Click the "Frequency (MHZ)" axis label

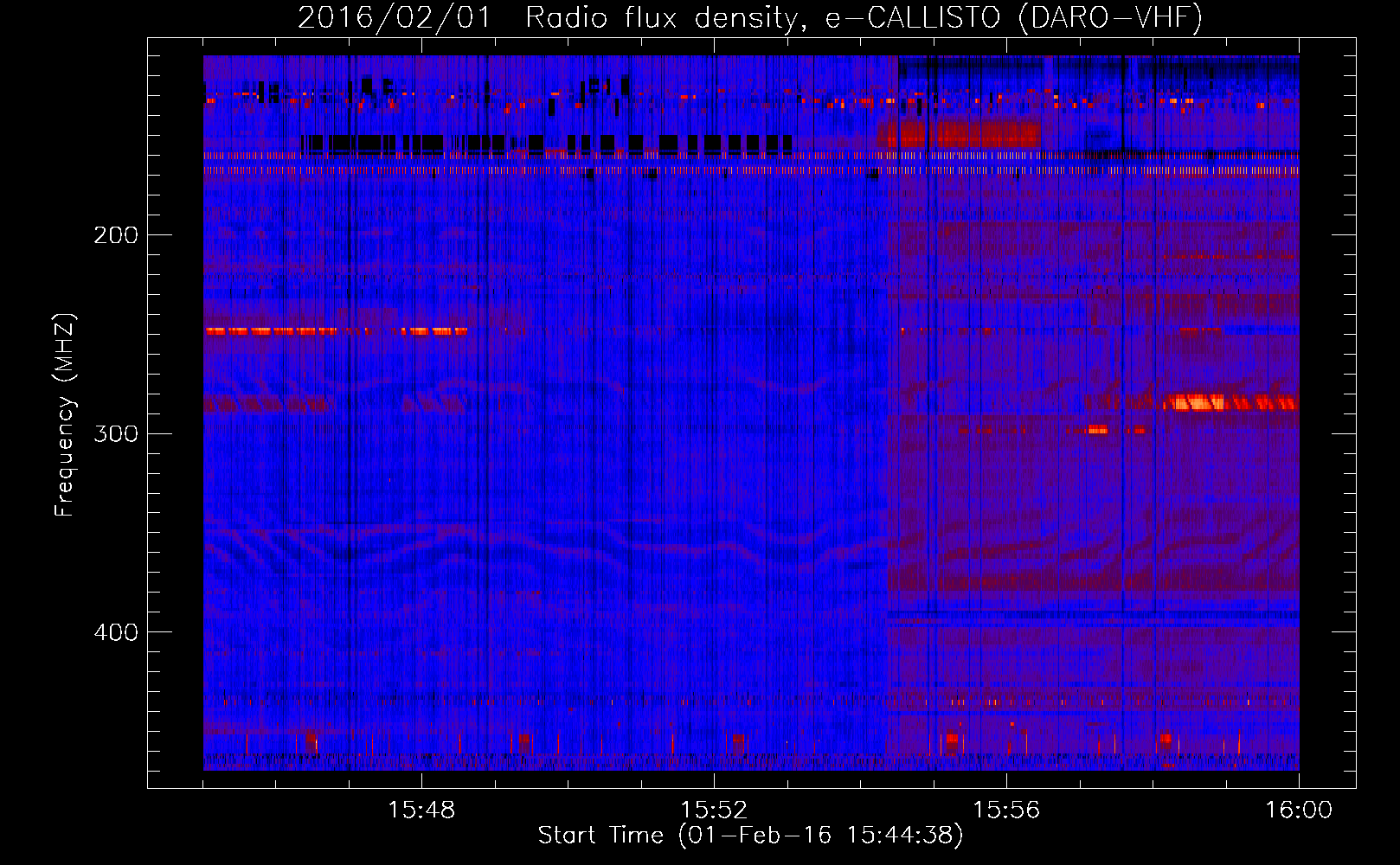[65, 415]
